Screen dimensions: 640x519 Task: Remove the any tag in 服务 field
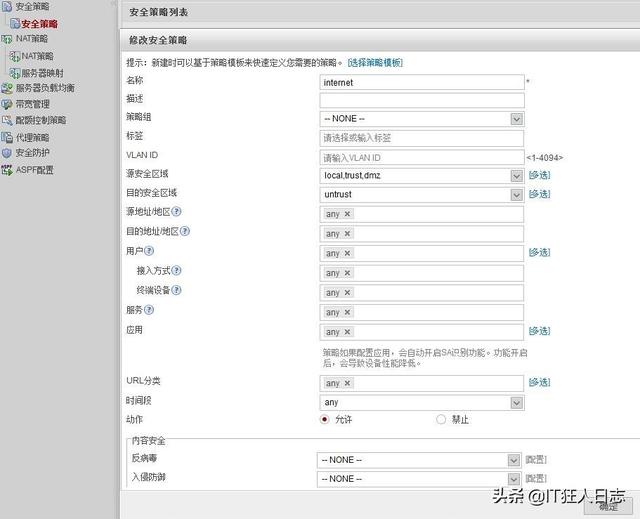tap(347, 312)
